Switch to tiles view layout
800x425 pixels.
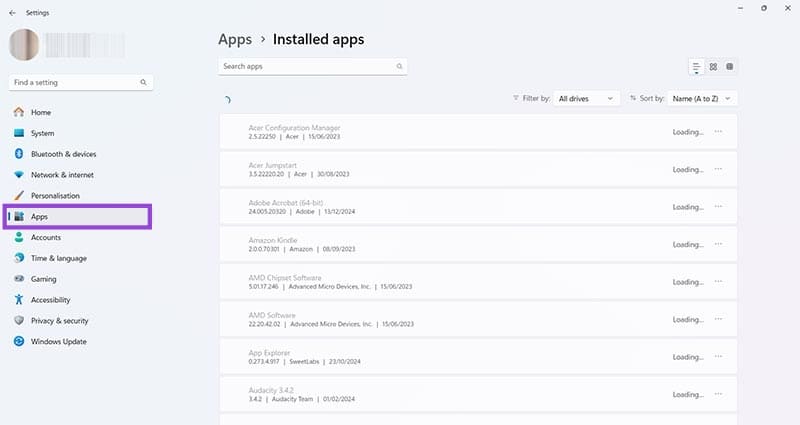click(730, 67)
